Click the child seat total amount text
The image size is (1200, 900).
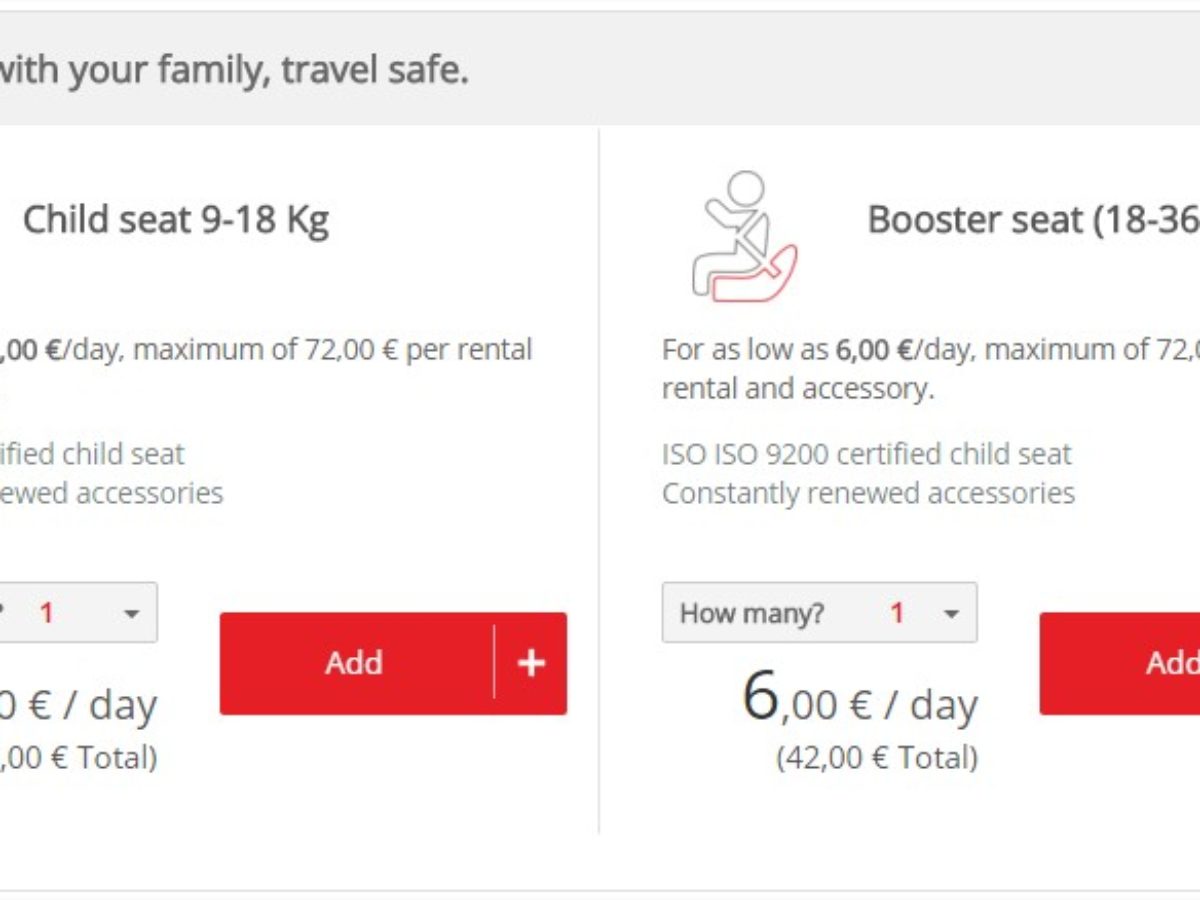click(79, 757)
